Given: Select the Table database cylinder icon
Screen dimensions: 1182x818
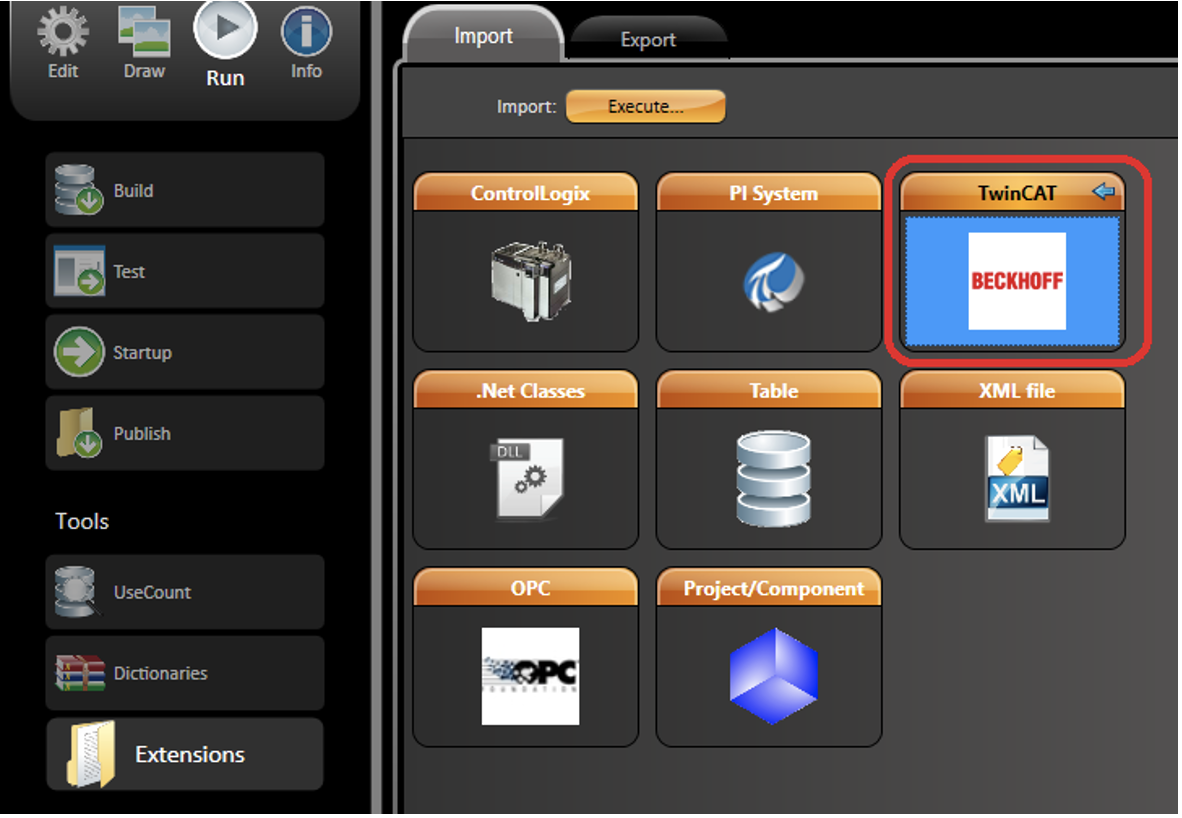Looking at the screenshot, I should pyautogui.click(x=773, y=478).
